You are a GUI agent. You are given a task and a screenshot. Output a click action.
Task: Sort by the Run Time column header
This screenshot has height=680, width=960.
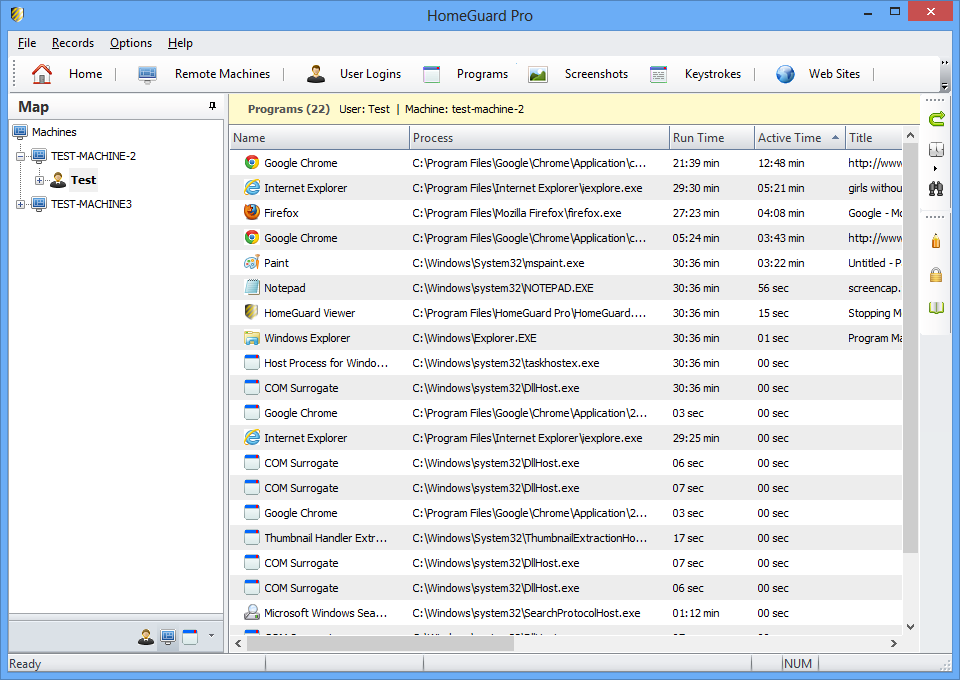(711, 138)
